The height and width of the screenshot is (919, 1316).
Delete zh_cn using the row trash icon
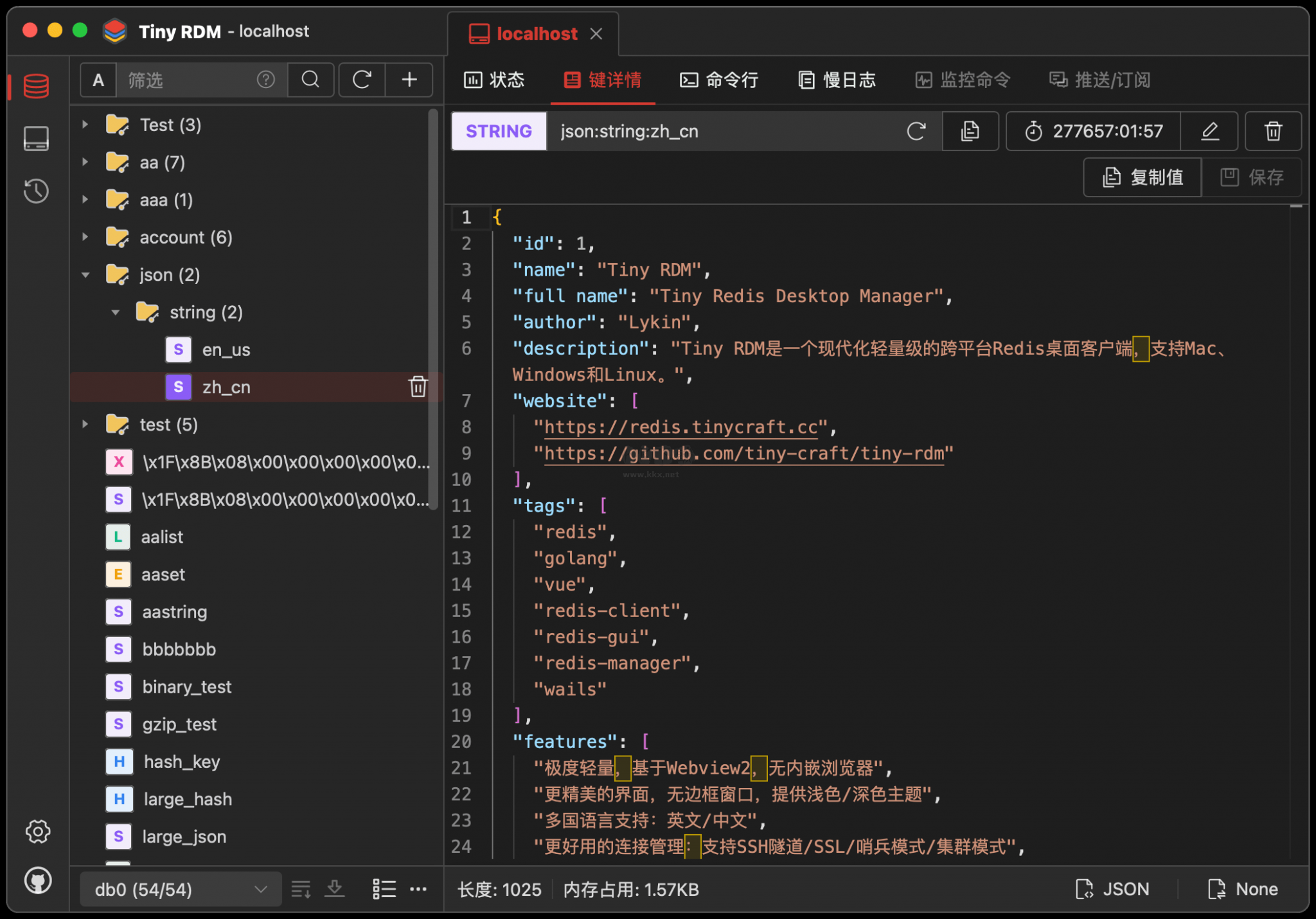click(418, 387)
